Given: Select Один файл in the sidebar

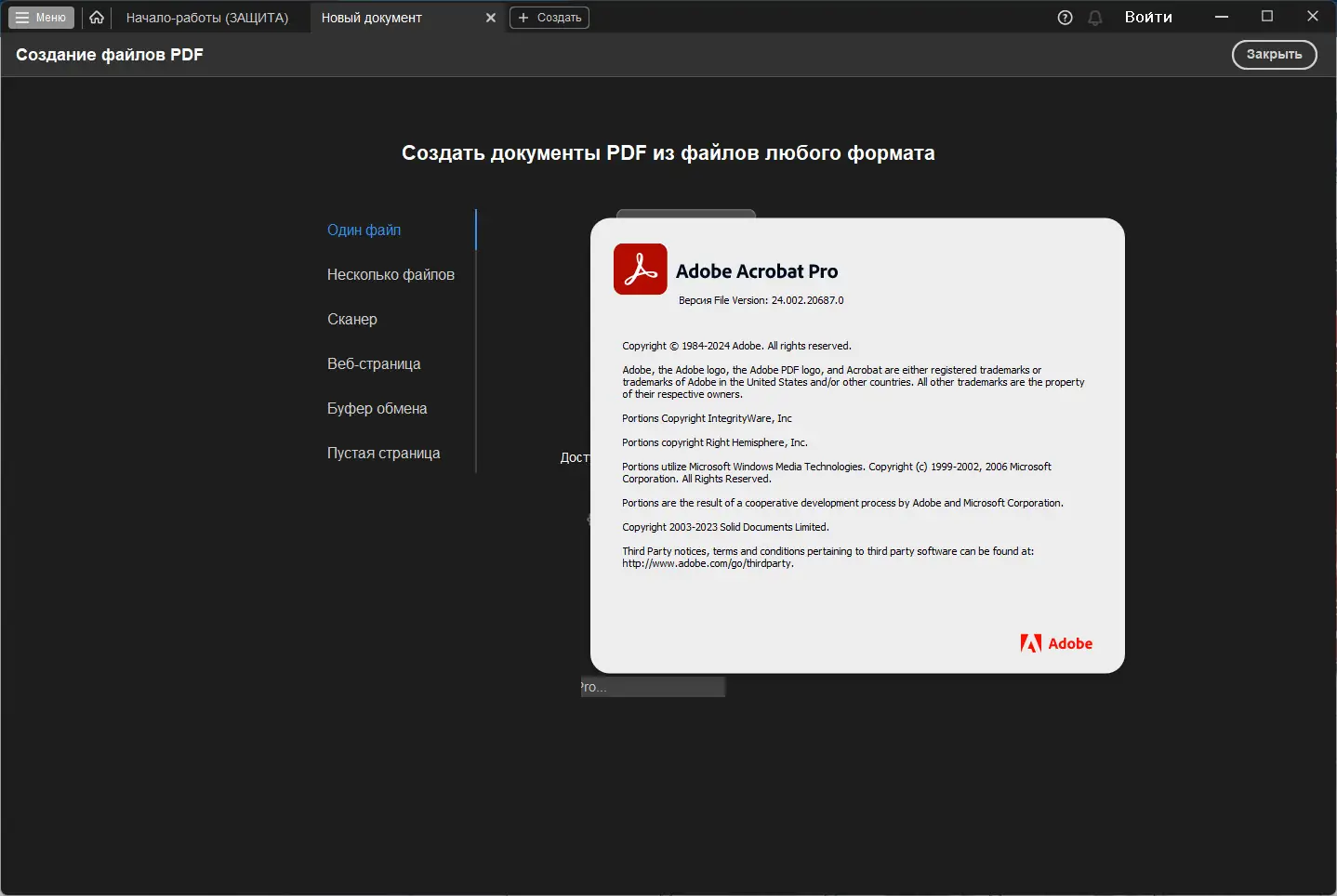Looking at the screenshot, I should pos(364,230).
